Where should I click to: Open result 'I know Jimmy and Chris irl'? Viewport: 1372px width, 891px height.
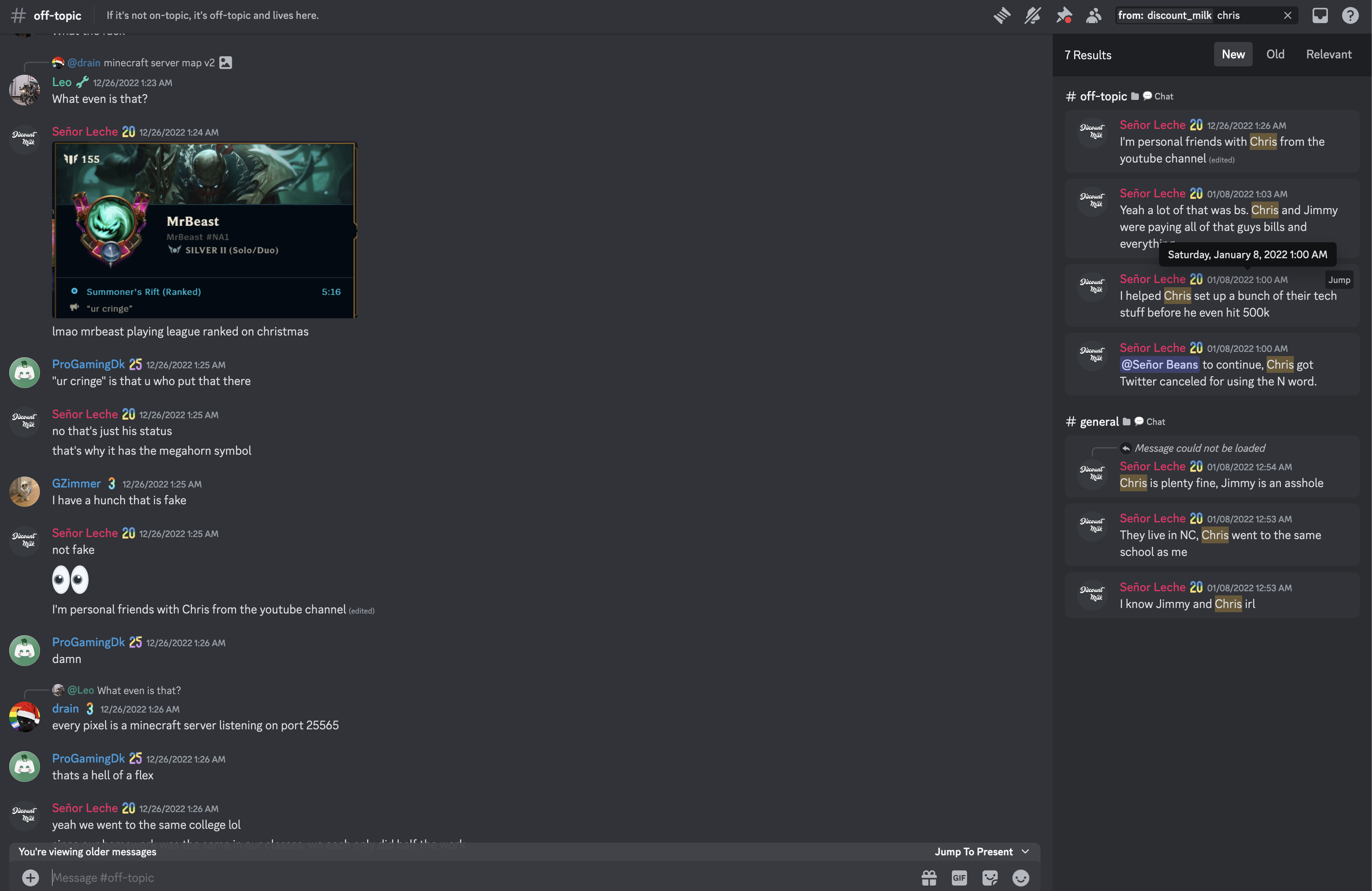pyautogui.click(x=1212, y=596)
